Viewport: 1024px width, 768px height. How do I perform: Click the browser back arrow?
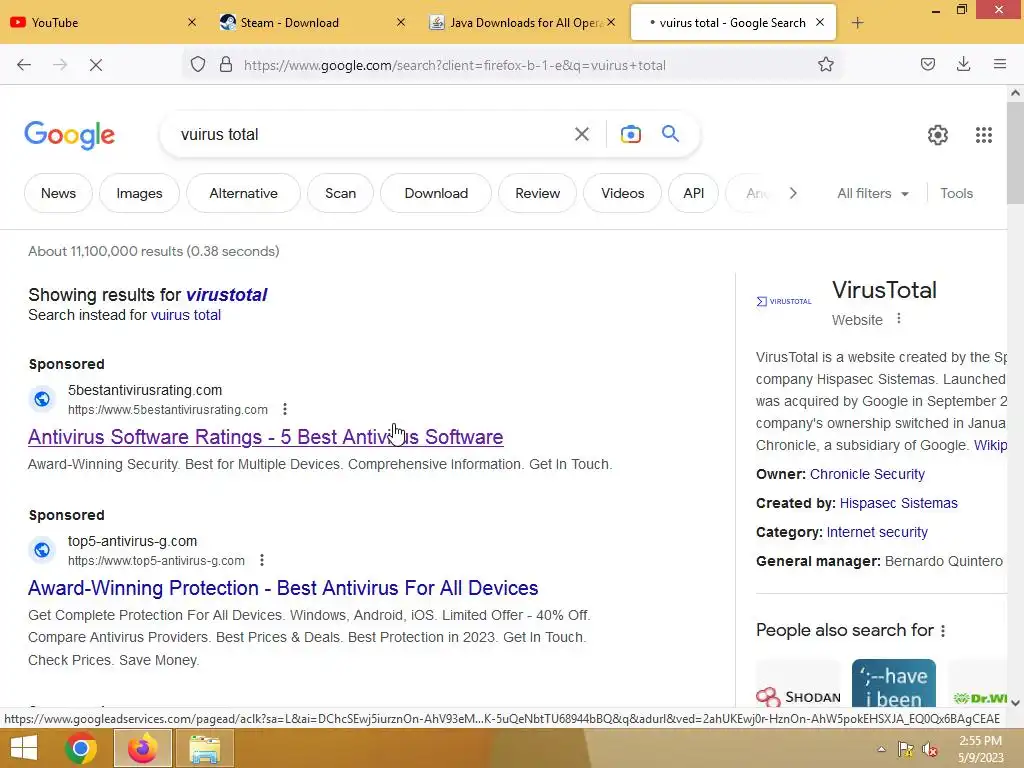24,65
